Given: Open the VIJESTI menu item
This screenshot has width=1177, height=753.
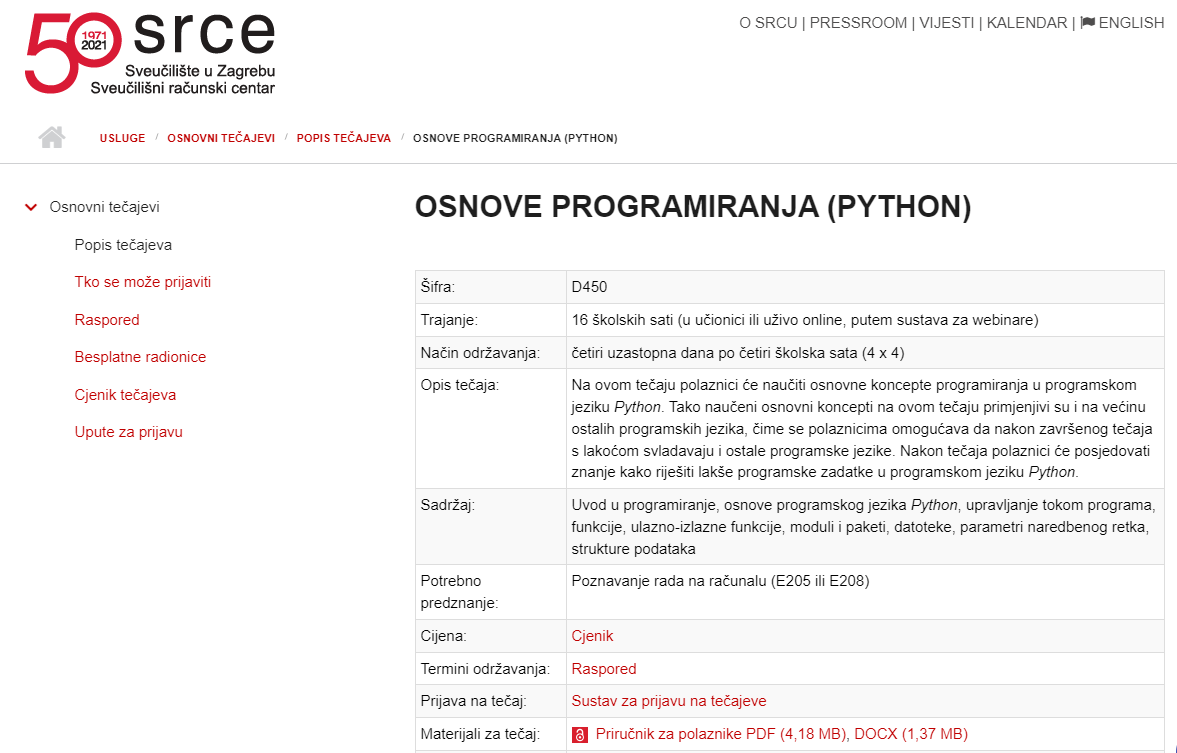Looking at the screenshot, I should tap(946, 23).
